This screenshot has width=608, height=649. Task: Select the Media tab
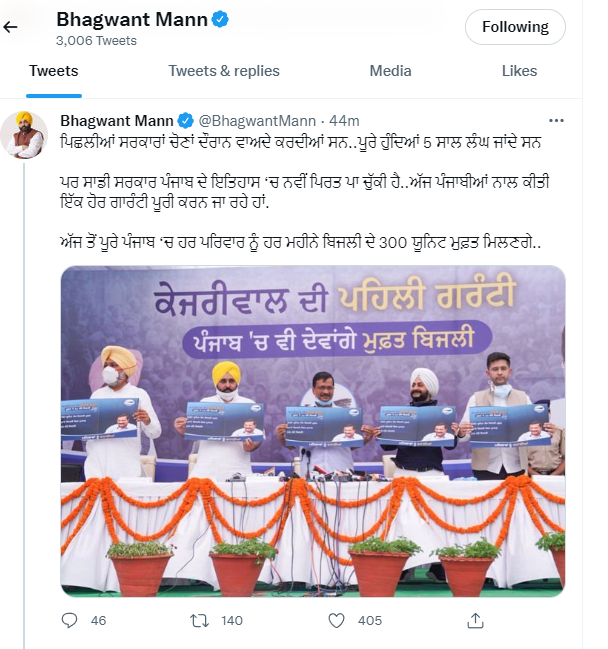(390, 71)
